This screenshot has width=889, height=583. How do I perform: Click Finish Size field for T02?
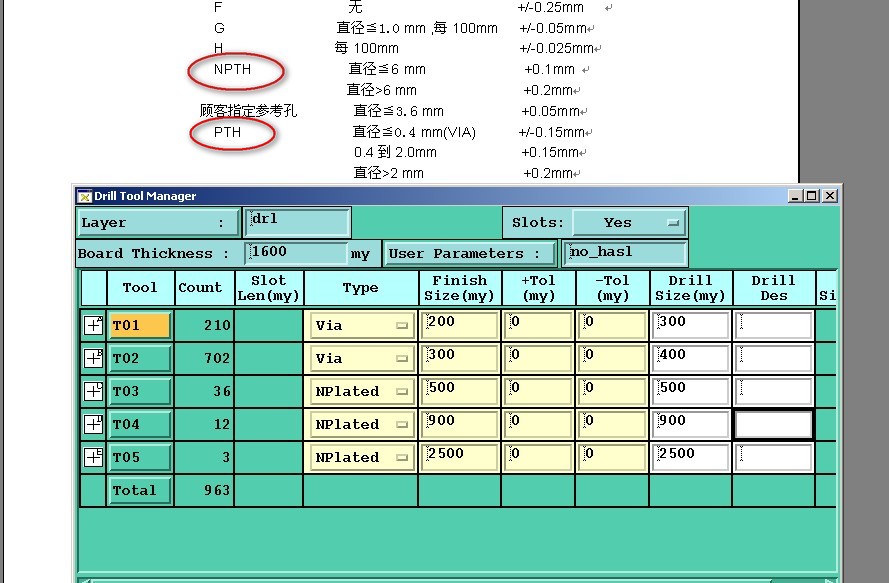click(x=459, y=358)
